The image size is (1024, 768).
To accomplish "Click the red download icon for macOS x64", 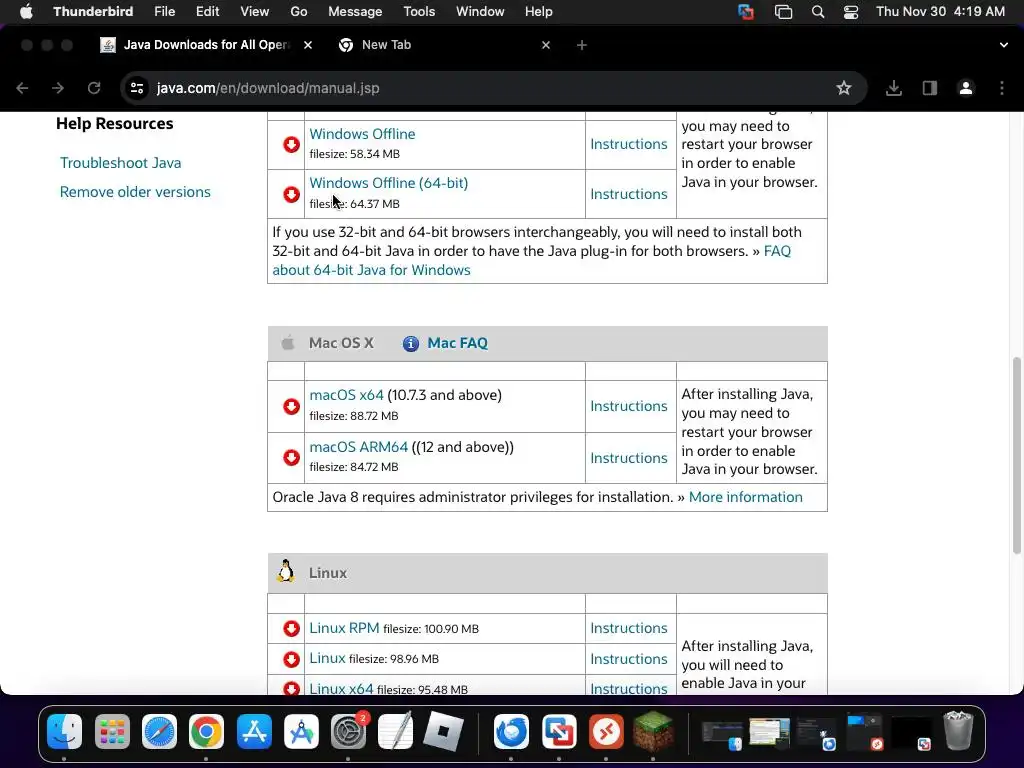I will (291, 406).
